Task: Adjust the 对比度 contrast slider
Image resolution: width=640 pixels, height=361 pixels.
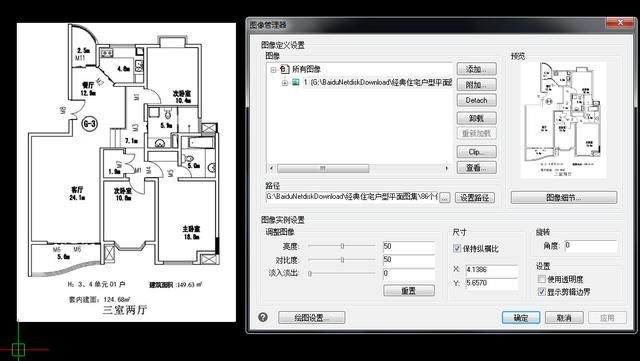Action: tap(342, 260)
